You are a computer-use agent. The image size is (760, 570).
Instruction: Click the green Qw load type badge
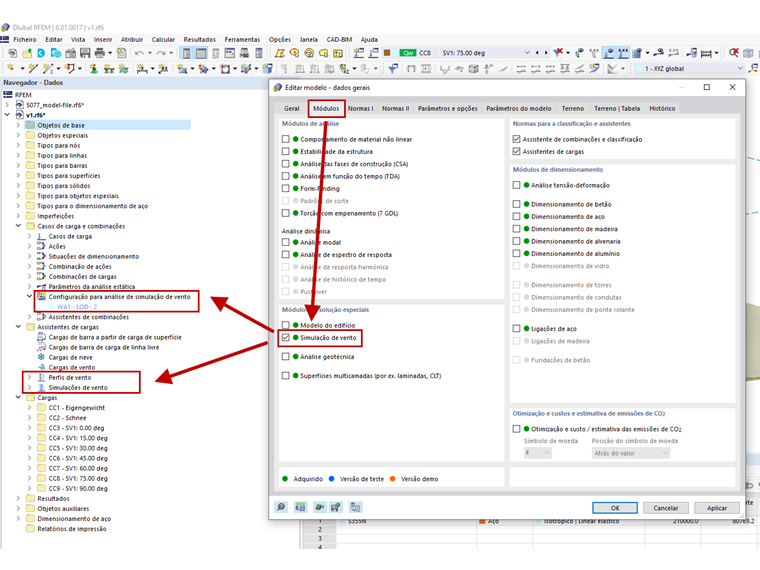click(x=408, y=53)
